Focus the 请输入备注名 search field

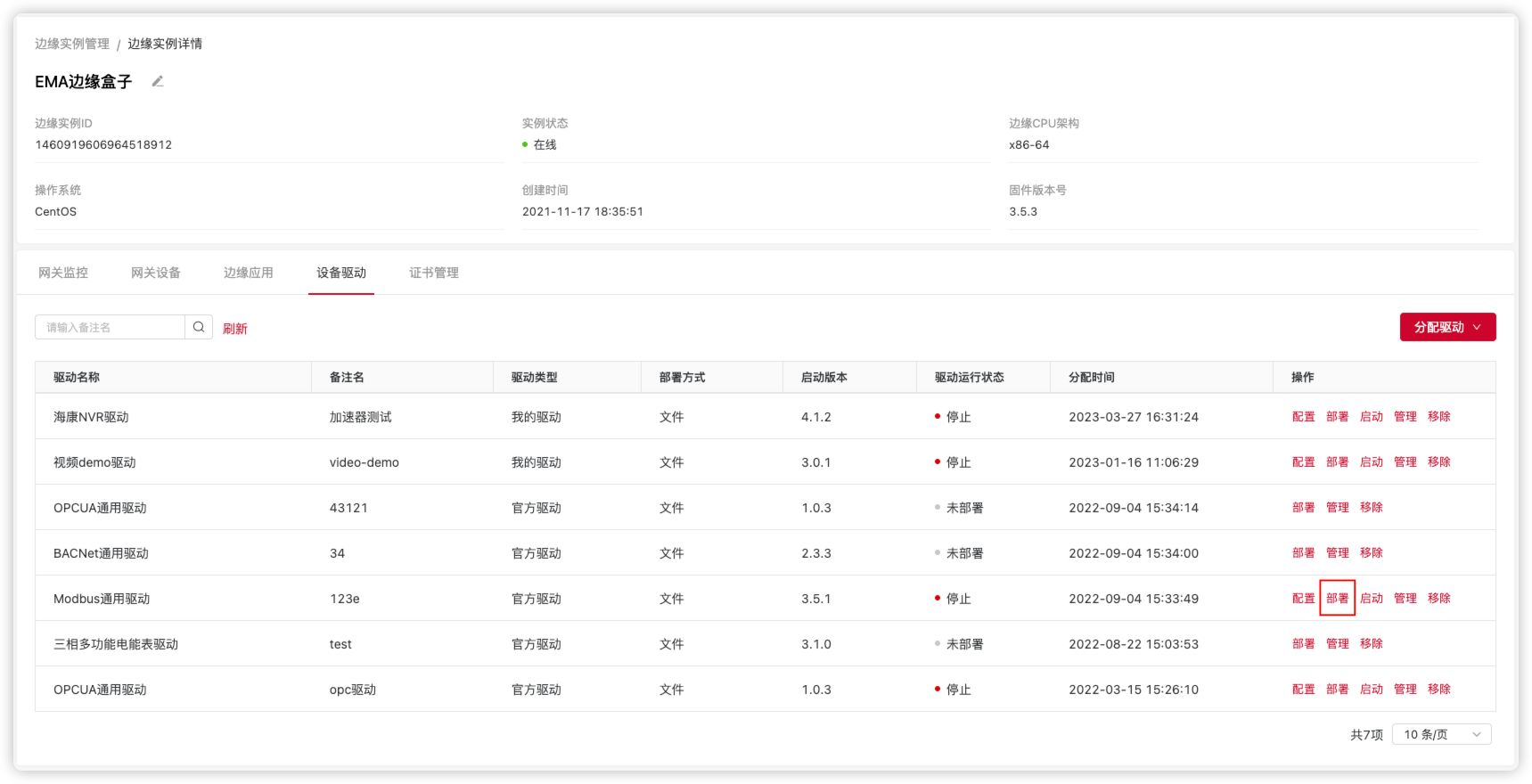click(x=111, y=327)
